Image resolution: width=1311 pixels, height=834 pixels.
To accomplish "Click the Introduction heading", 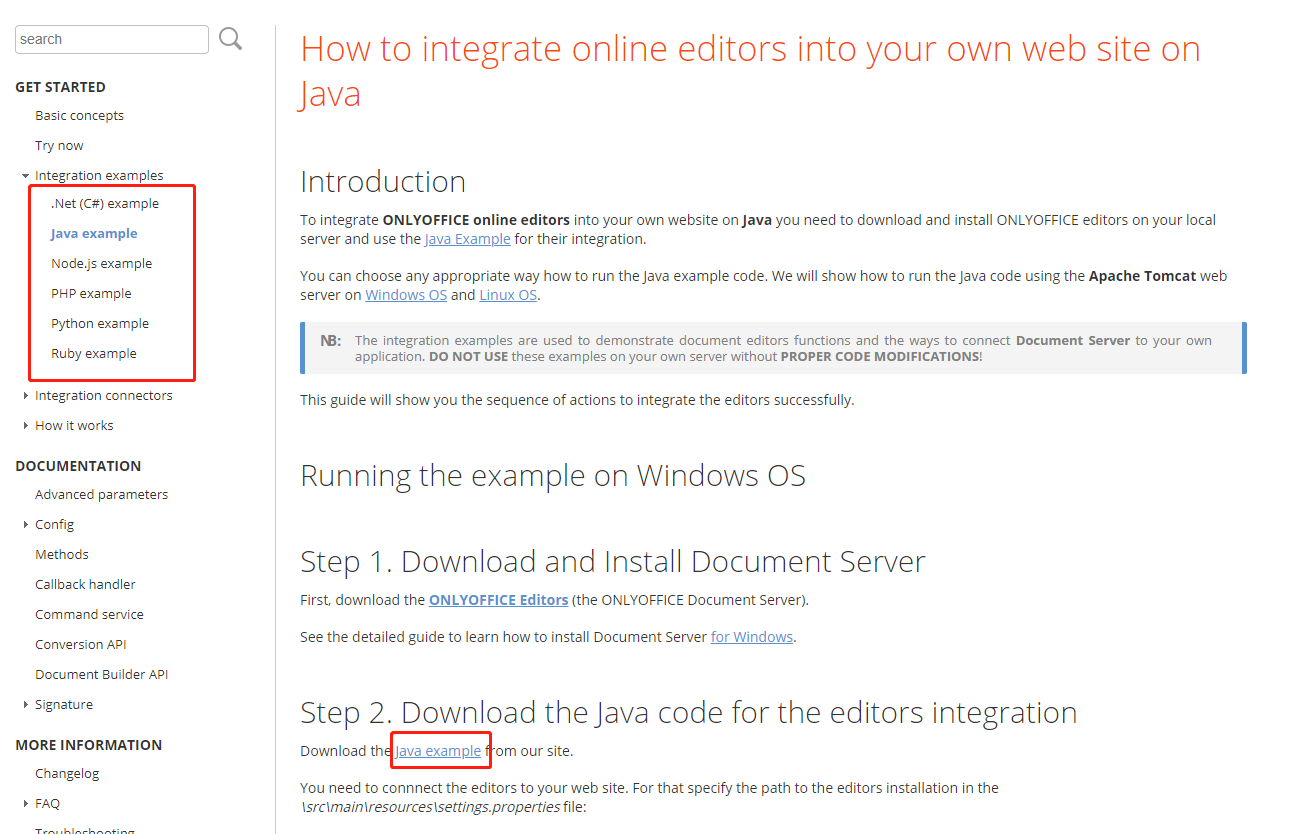I will [x=383, y=181].
